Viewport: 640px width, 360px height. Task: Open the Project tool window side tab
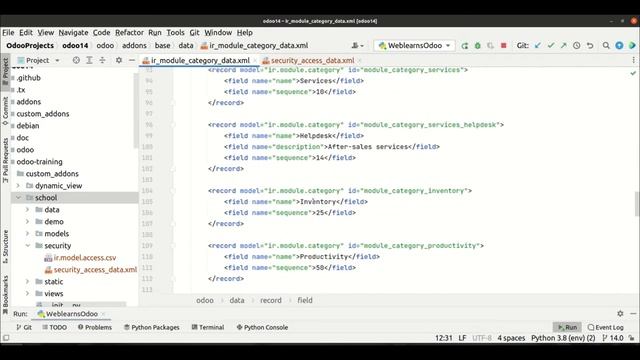5,71
